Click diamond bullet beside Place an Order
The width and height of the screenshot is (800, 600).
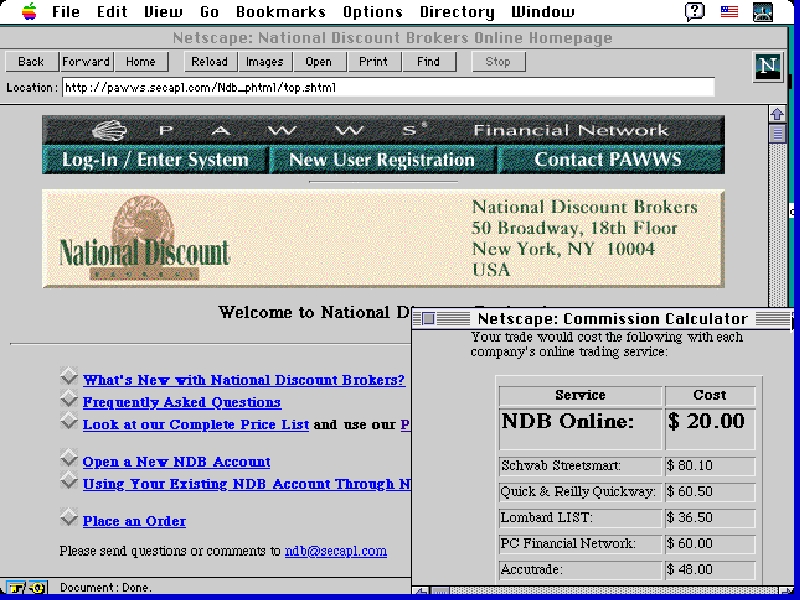[x=69, y=517]
